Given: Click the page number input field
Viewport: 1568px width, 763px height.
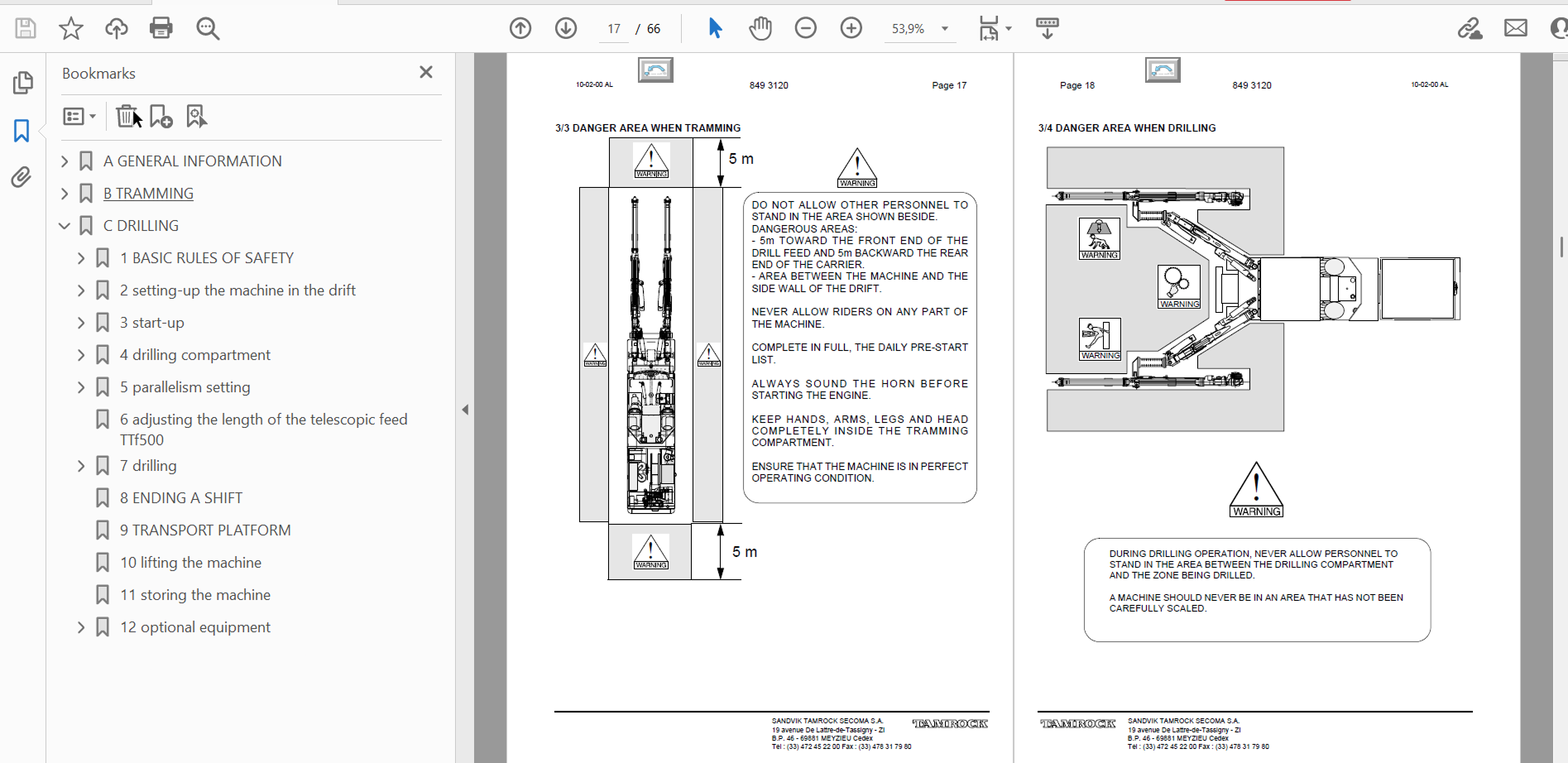Looking at the screenshot, I should point(614,29).
